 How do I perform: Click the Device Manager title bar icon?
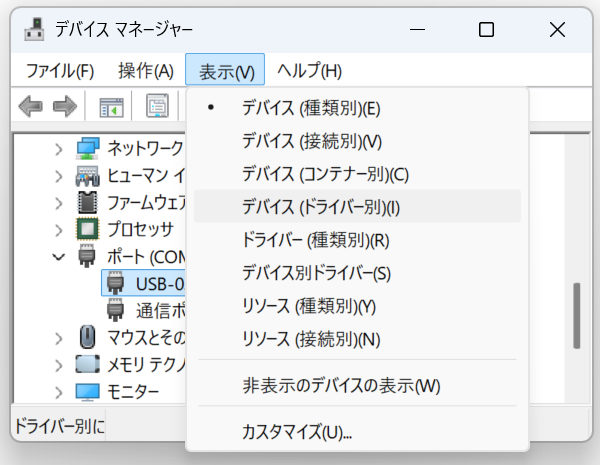coord(34,29)
